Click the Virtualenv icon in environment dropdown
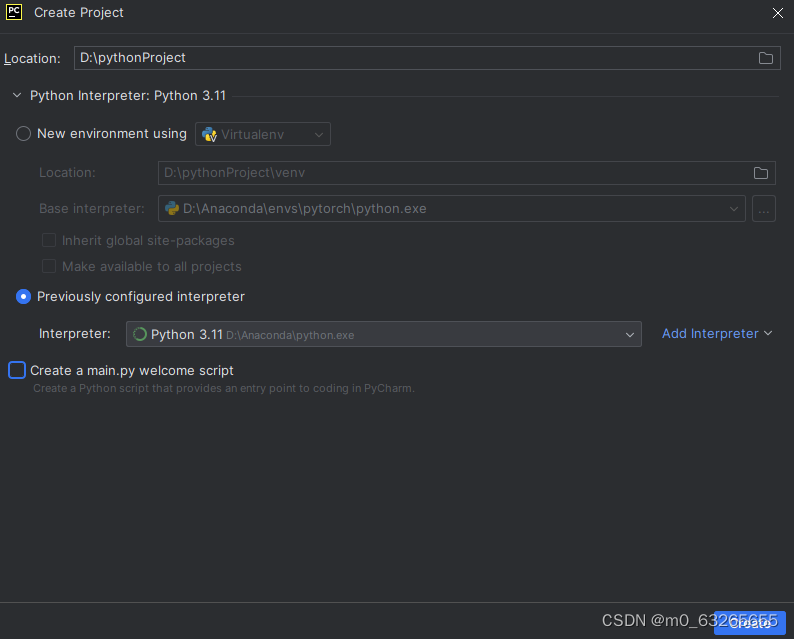Image resolution: width=794 pixels, height=639 pixels. 209,135
